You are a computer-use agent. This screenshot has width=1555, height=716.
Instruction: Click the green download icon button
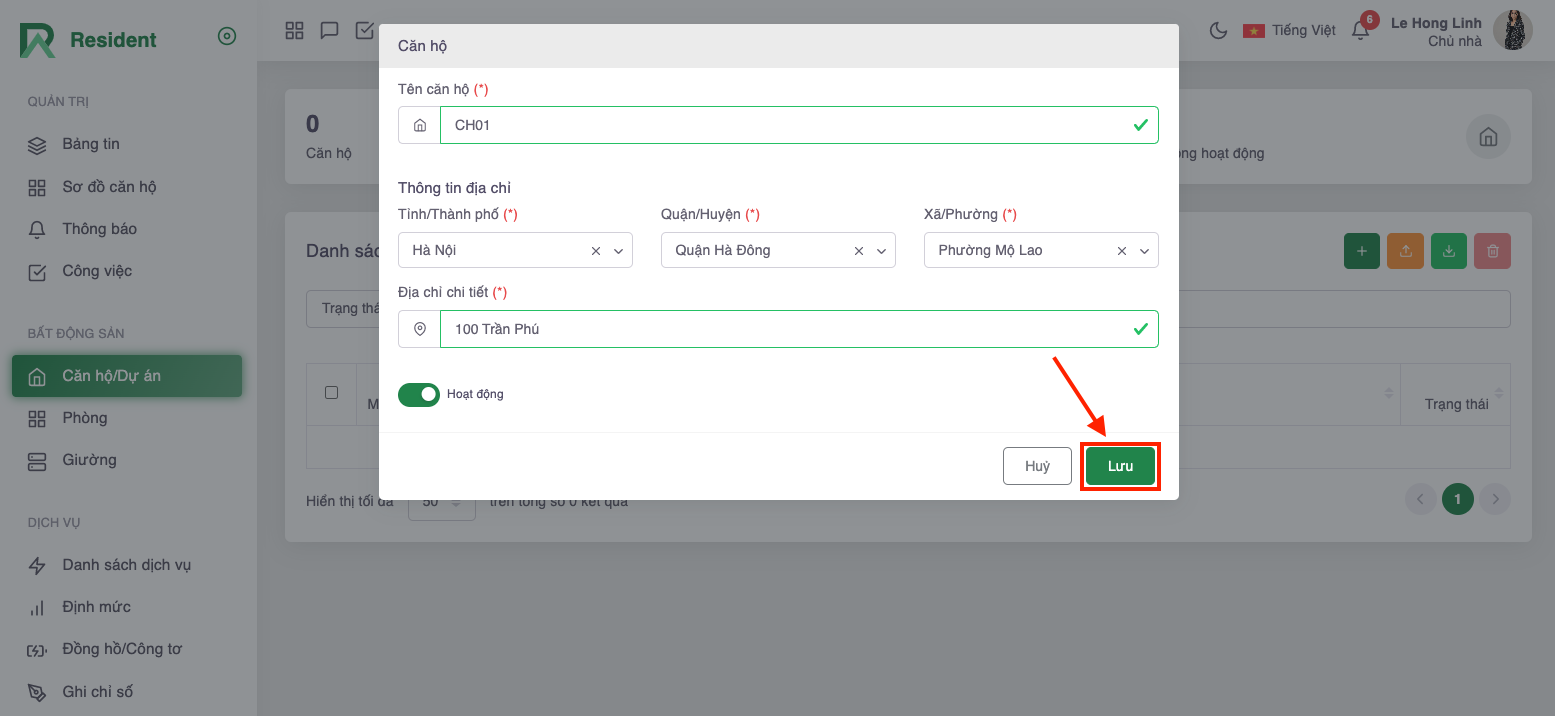(1449, 251)
